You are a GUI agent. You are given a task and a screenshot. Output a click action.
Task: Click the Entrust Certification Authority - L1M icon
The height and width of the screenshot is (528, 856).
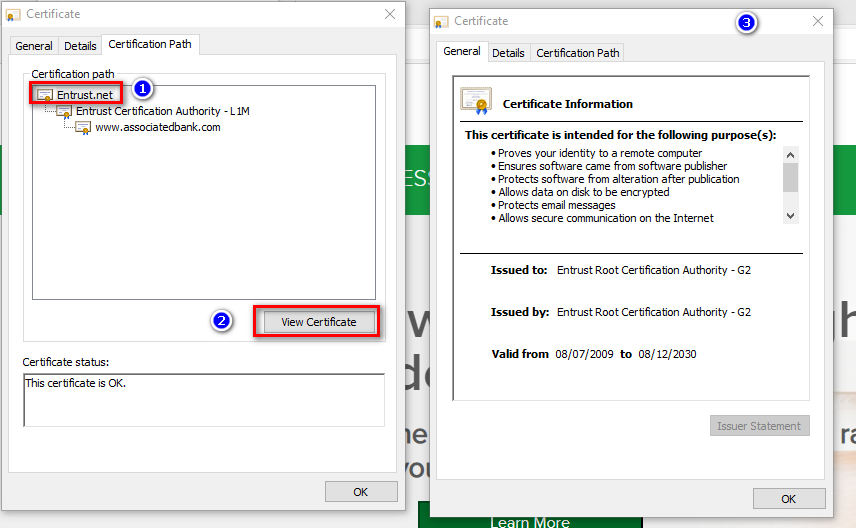(64, 111)
